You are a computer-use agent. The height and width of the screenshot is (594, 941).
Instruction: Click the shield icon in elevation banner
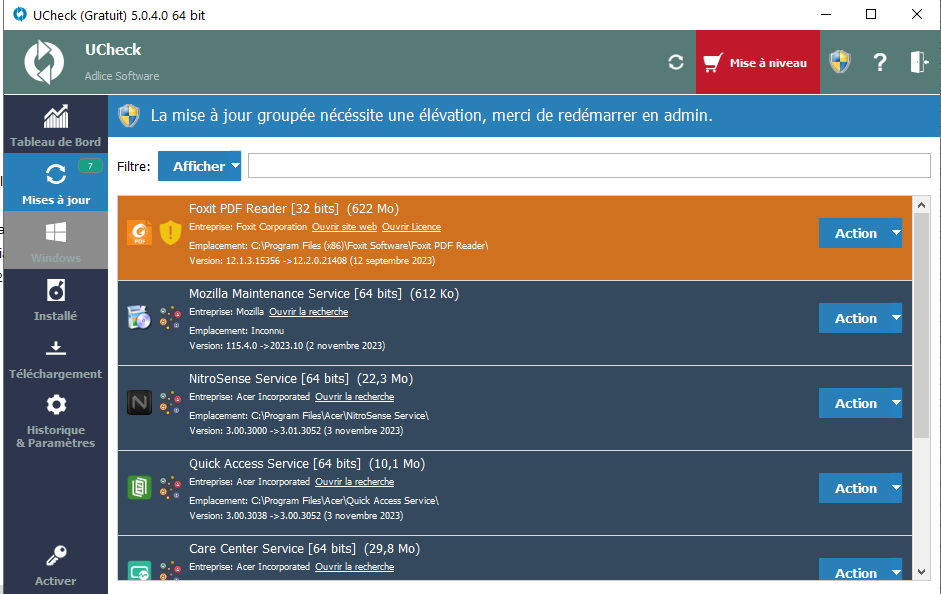tap(129, 115)
